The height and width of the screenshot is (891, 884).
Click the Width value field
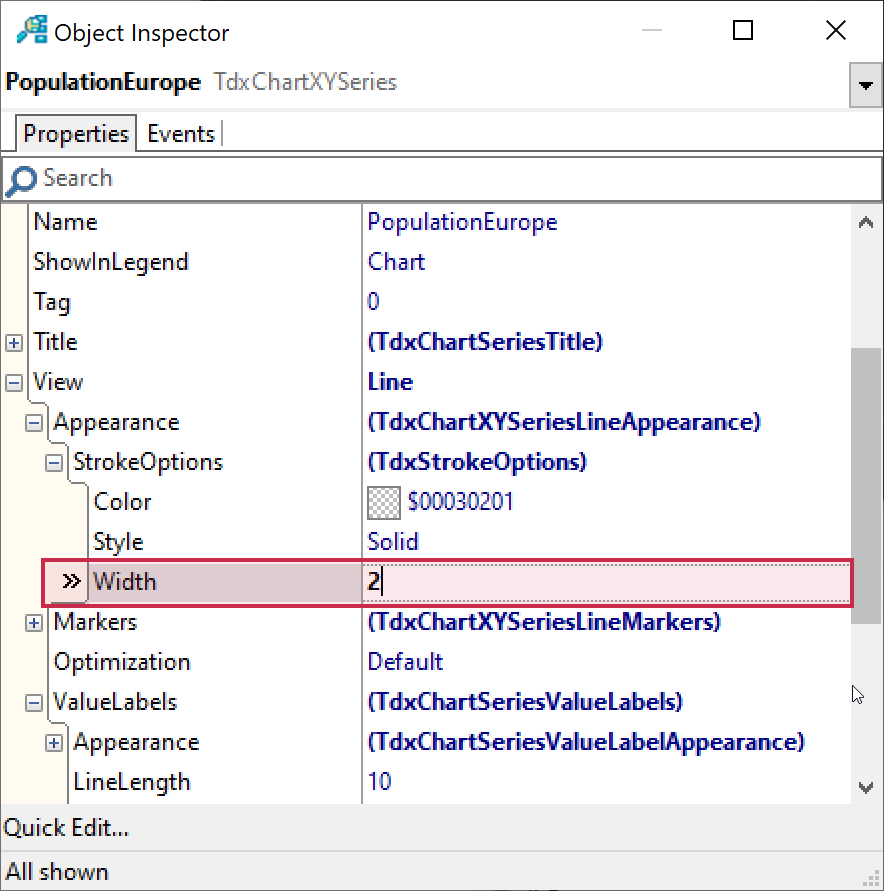pos(600,582)
